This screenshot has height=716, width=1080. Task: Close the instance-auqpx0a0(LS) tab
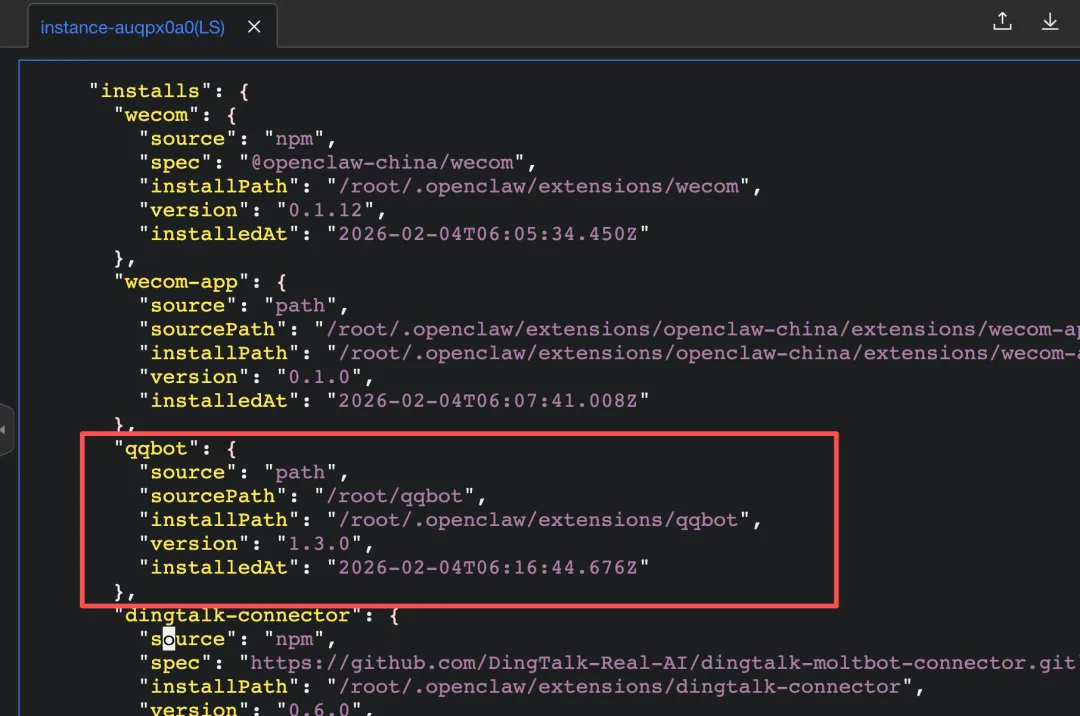[254, 27]
